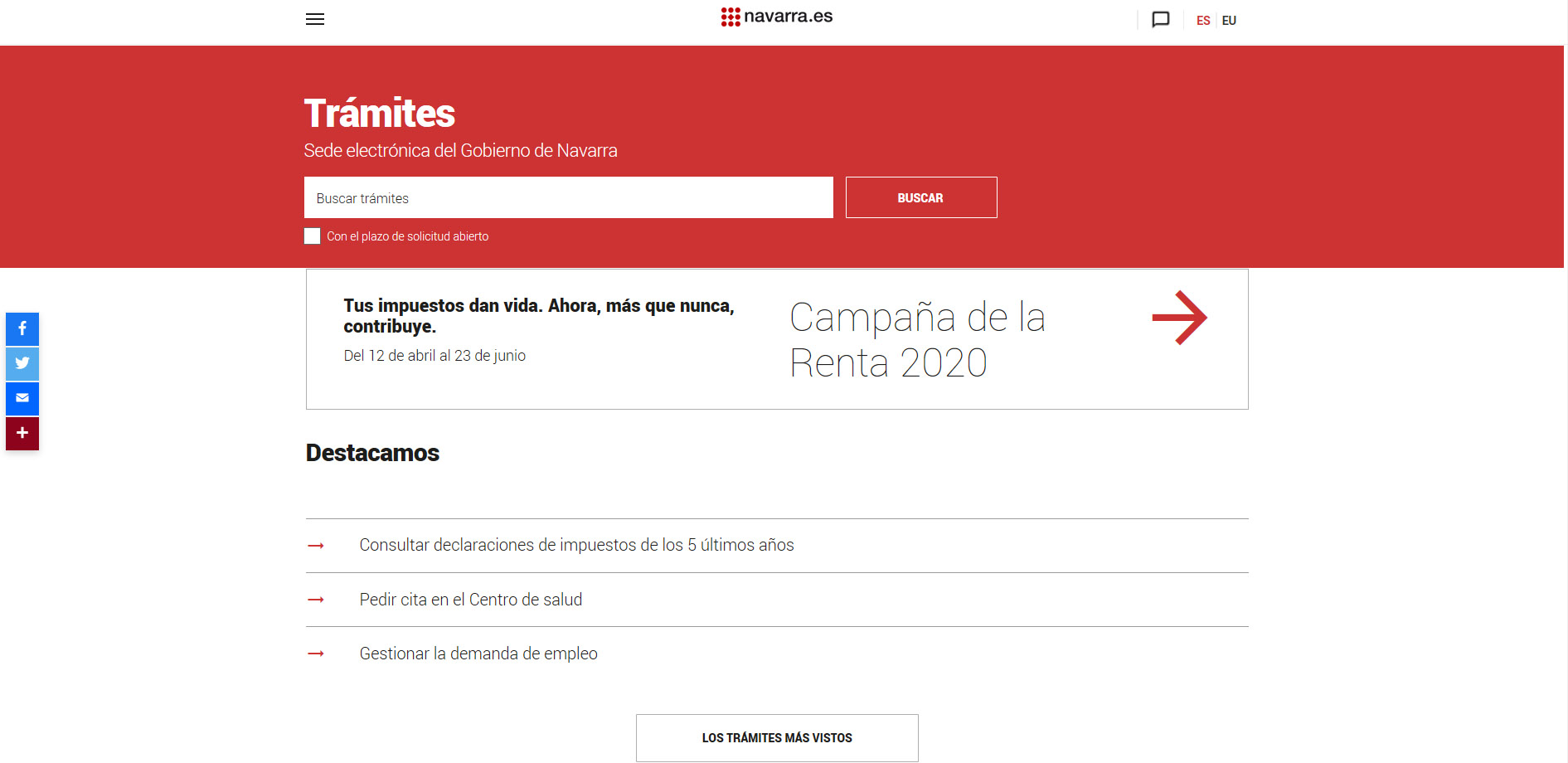Image resolution: width=1568 pixels, height=763 pixels.
Task: Click the large red arrow on the Renta banner
Action: click(x=1179, y=318)
